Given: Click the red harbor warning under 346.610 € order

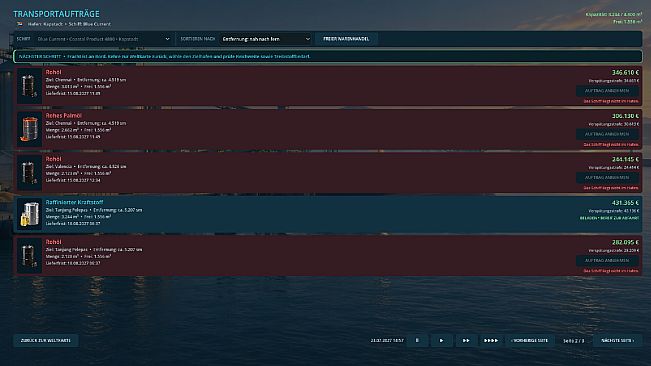Looking at the screenshot, I should coord(611,101).
